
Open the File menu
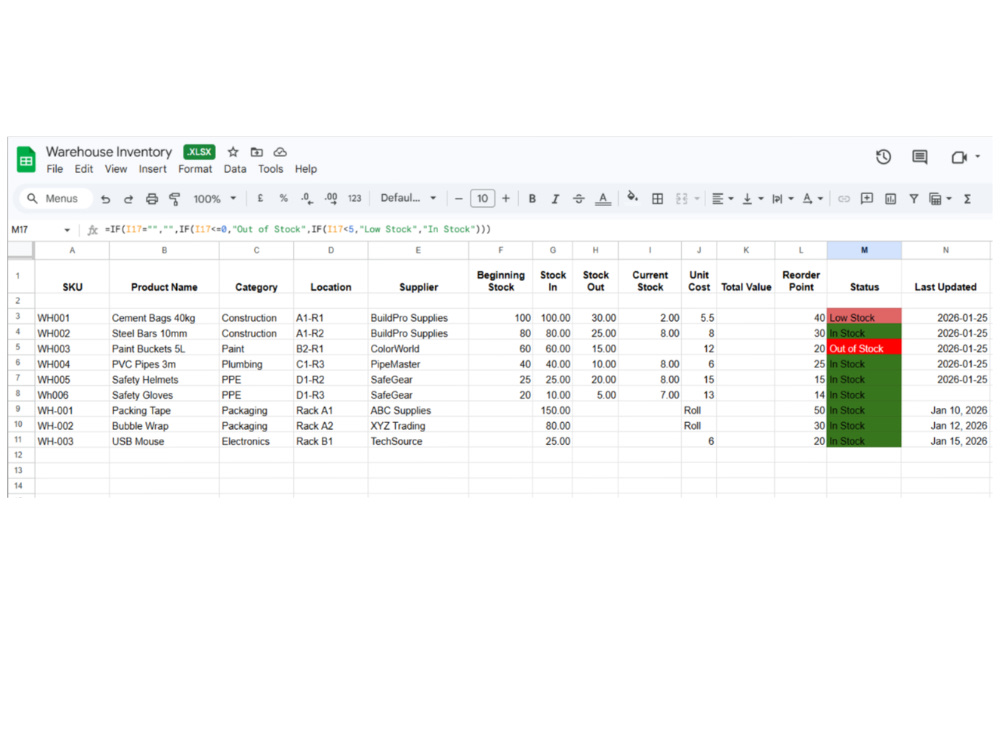55,169
